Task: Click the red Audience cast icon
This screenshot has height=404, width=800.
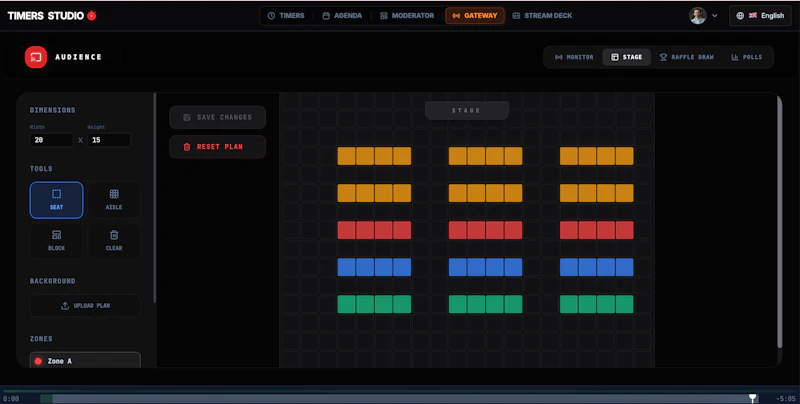Action: click(x=36, y=57)
